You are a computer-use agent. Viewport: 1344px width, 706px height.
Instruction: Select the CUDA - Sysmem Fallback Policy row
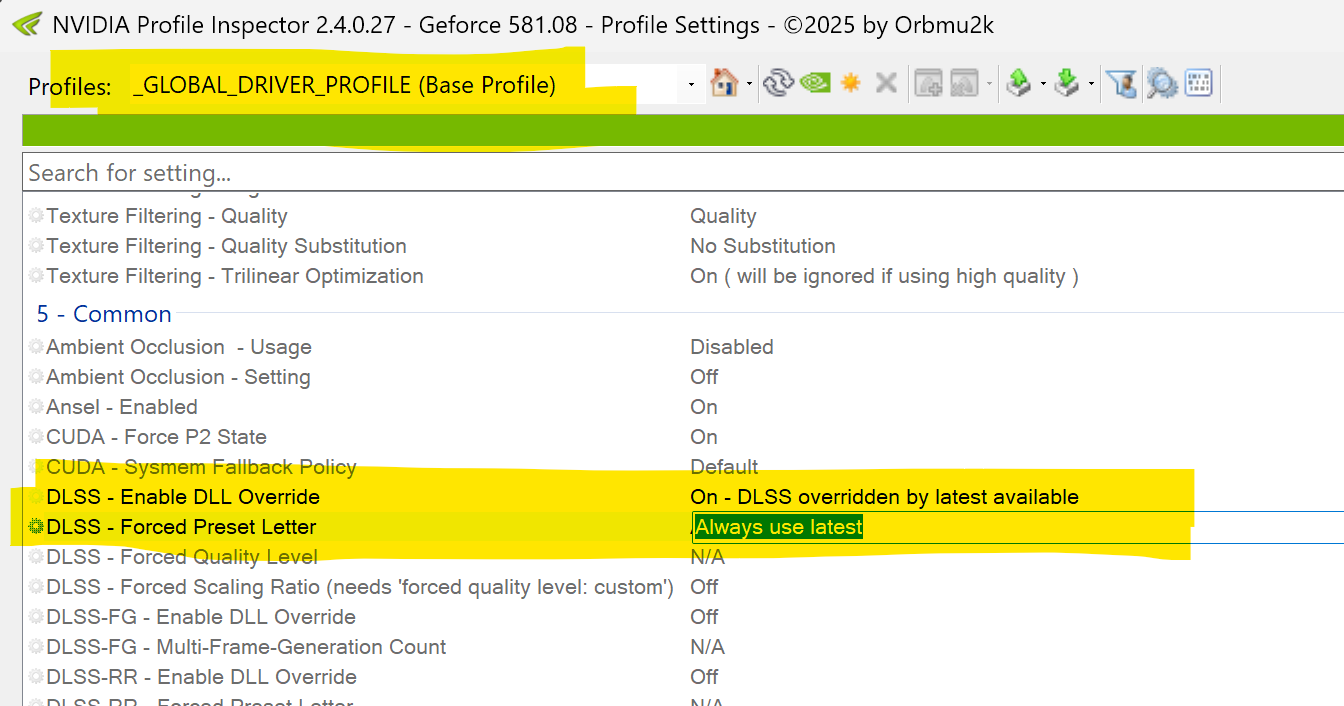(x=683, y=467)
